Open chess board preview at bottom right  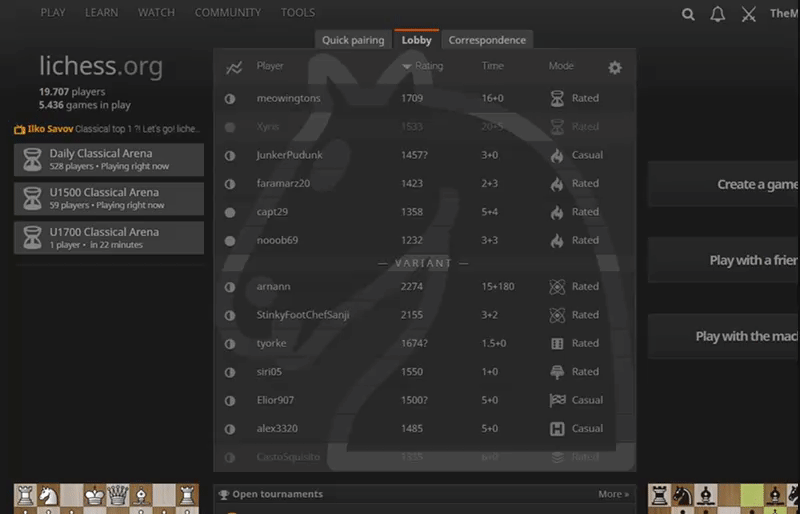point(723,499)
